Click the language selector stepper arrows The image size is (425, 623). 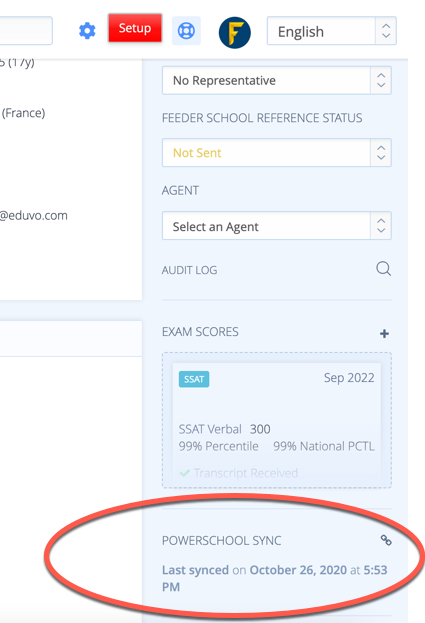tap(386, 31)
